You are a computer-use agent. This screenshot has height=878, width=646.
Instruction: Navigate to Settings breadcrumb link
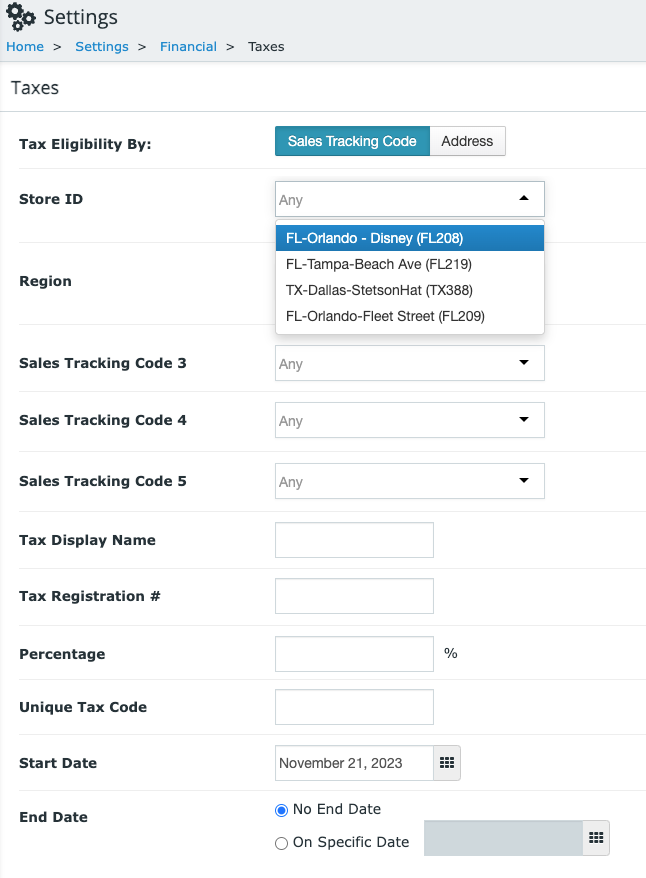[102, 46]
